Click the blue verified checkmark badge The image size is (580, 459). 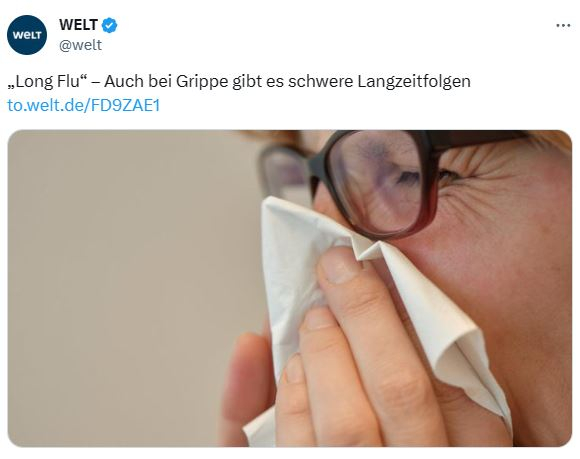[x=109, y=25]
